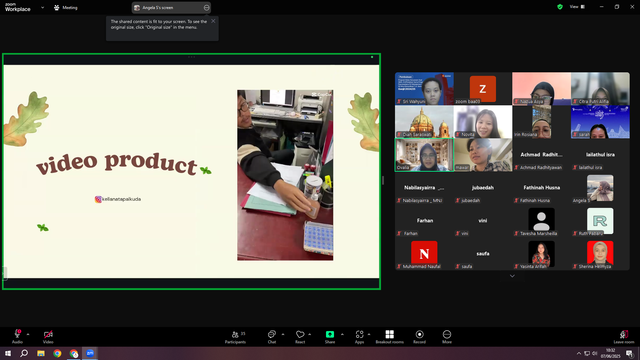Open the Windows Start menu

[8, 353]
